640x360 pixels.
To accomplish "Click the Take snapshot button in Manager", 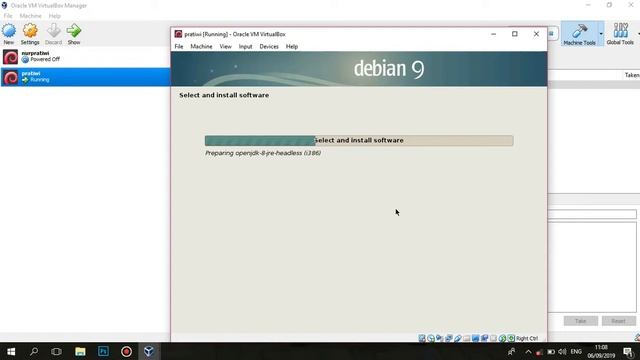I will click(580, 321).
